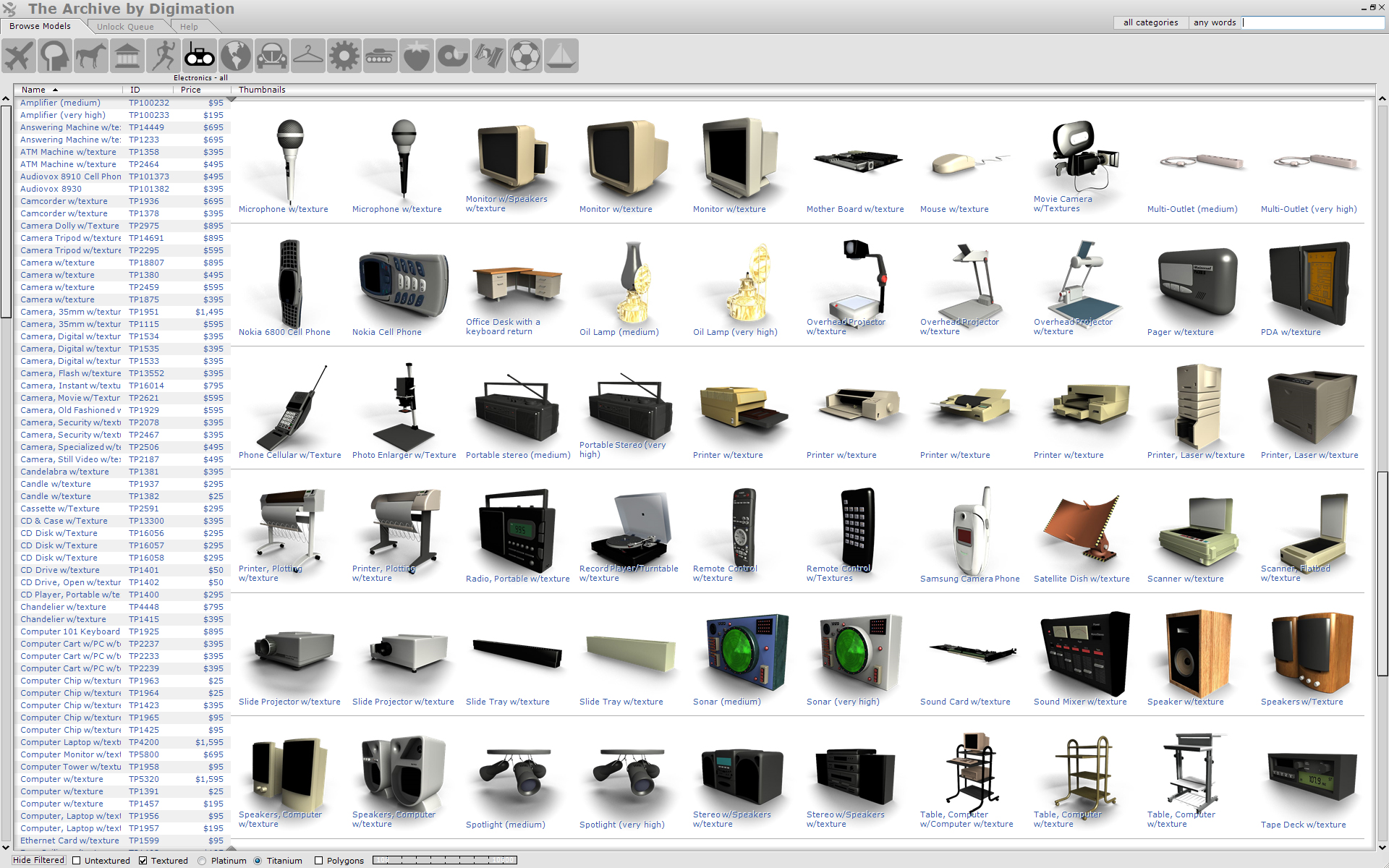Click Sound Card w/texture link
The width and height of the screenshot is (1389, 868).
[x=965, y=702]
